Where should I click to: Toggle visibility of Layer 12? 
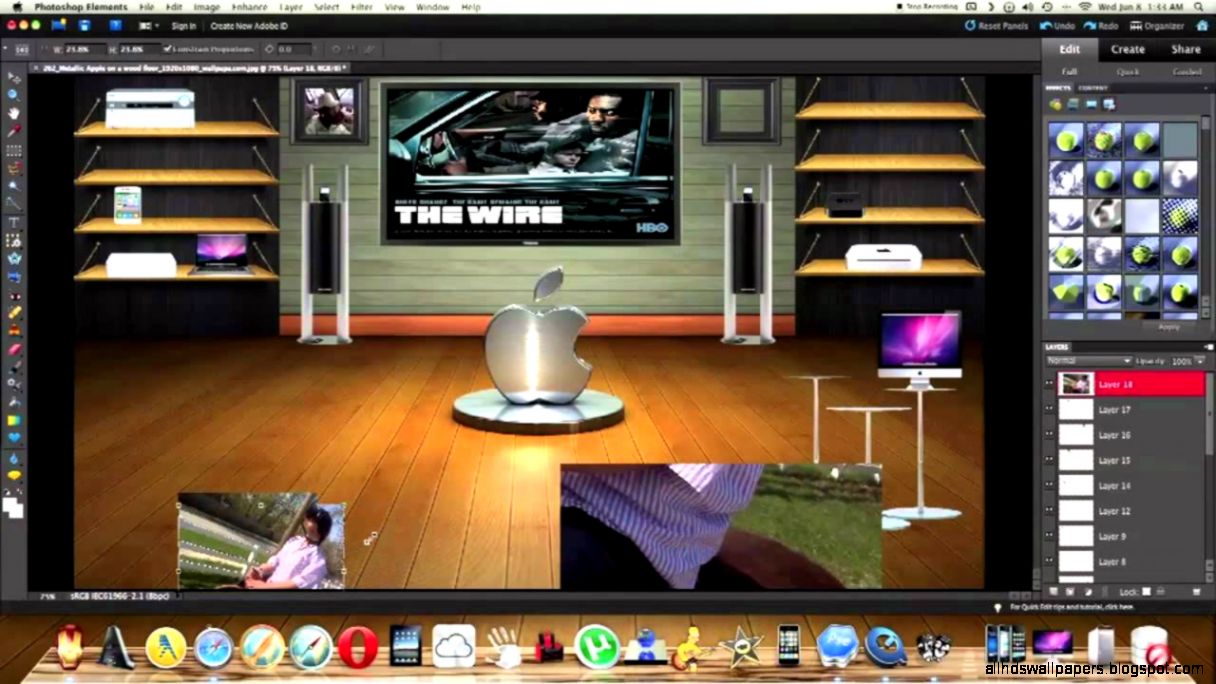pos(1050,511)
